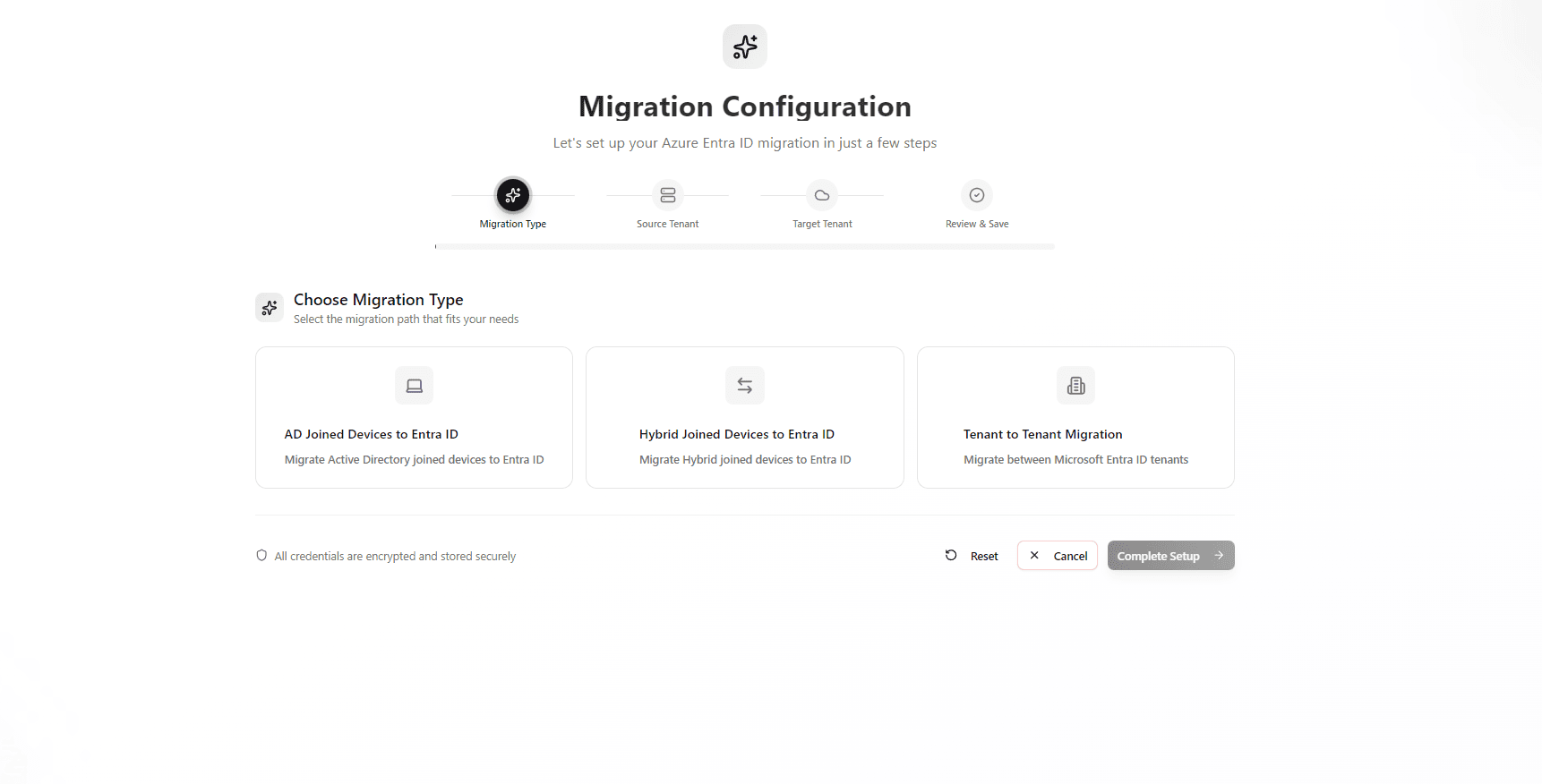Image resolution: width=1542 pixels, height=784 pixels.
Task: Jump to the Review & Save checkmark icon
Action: (x=977, y=195)
